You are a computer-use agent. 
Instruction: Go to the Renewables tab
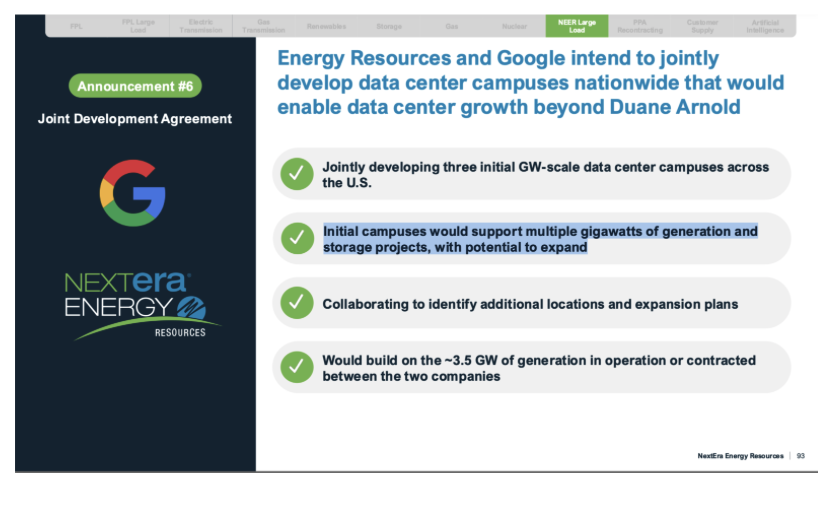[326, 26]
